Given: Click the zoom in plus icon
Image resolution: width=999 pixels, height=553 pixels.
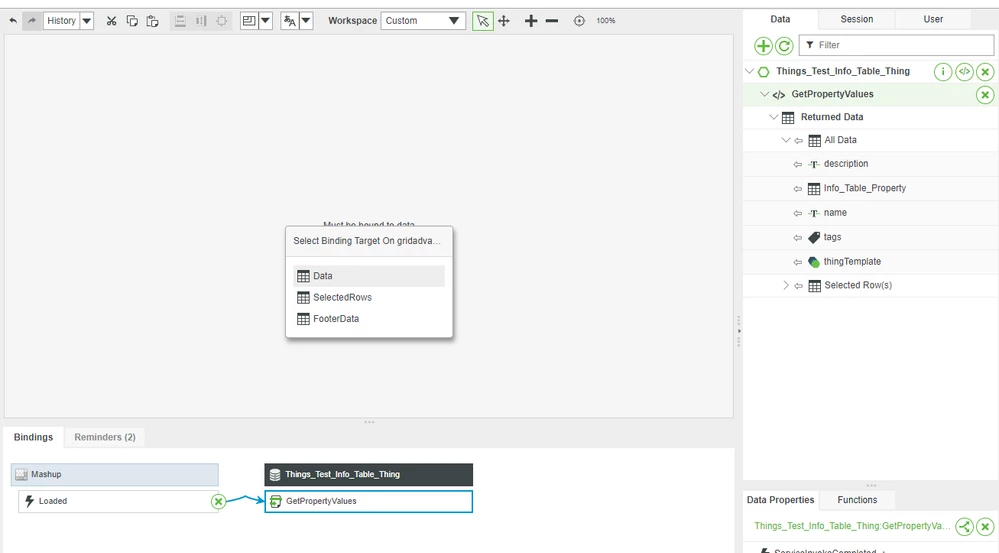Looking at the screenshot, I should [x=531, y=20].
